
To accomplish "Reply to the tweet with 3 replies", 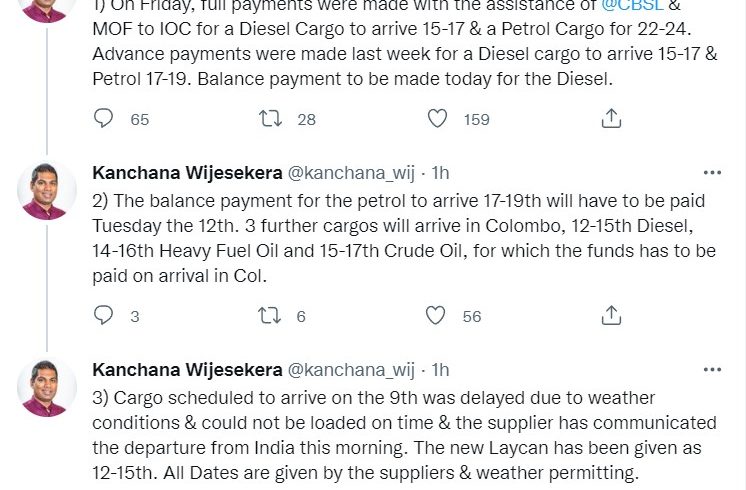I will click(104, 316).
